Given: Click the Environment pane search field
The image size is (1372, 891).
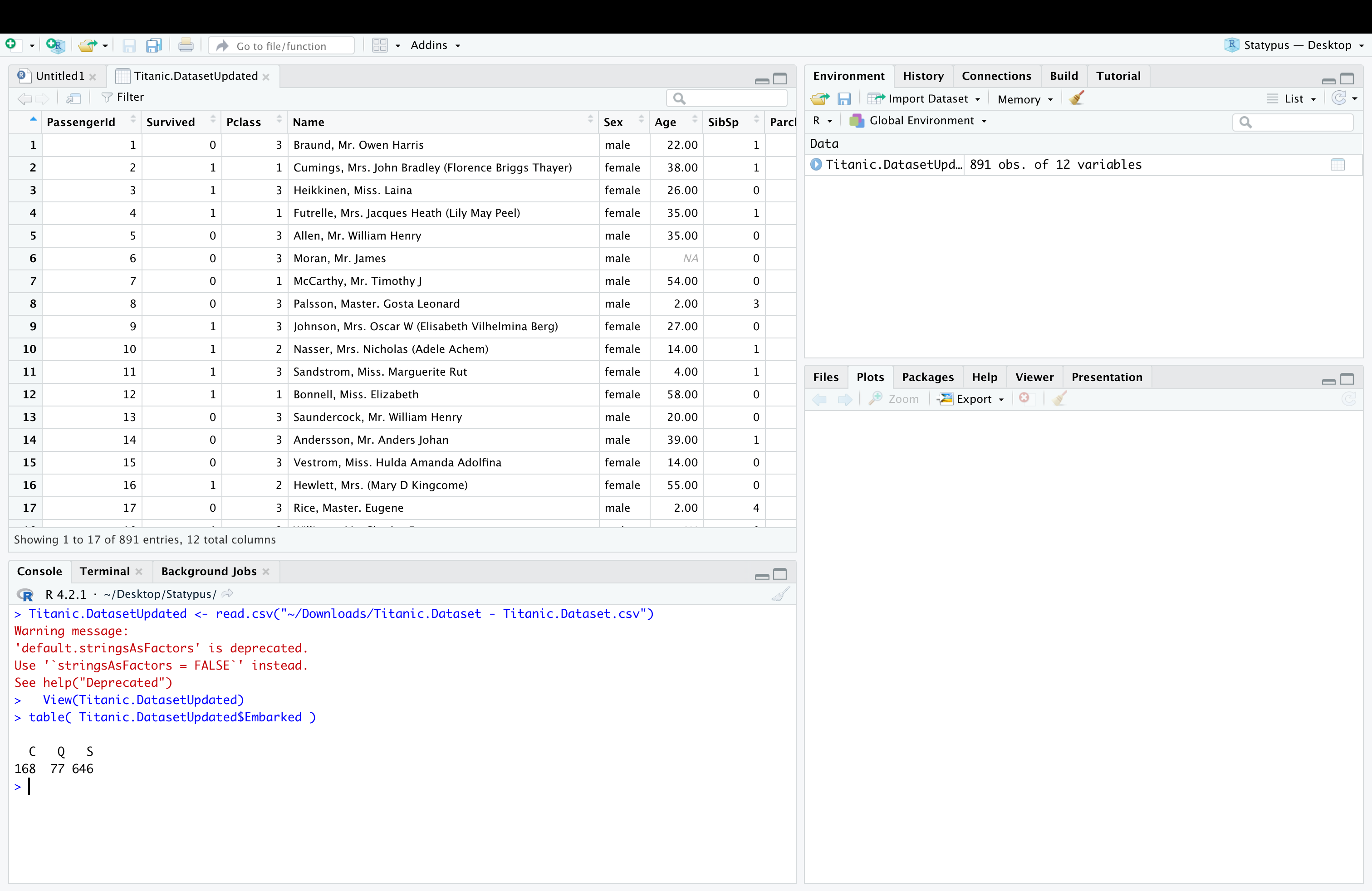Looking at the screenshot, I should [1293, 122].
